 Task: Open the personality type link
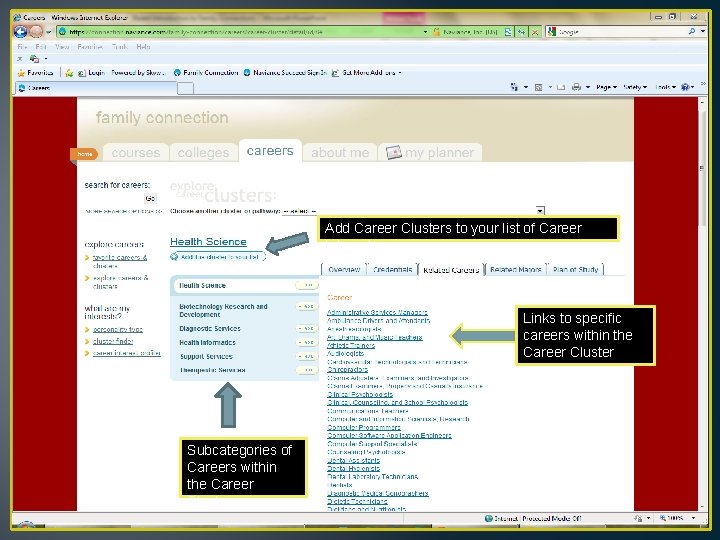point(118,329)
